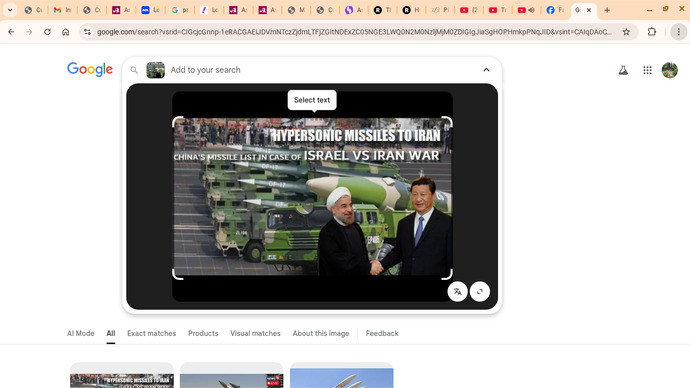Image resolution: width=690 pixels, height=388 pixels.
Task: Switch to the Gmail tab
Action: pyautogui.click(x=62, y=10)
